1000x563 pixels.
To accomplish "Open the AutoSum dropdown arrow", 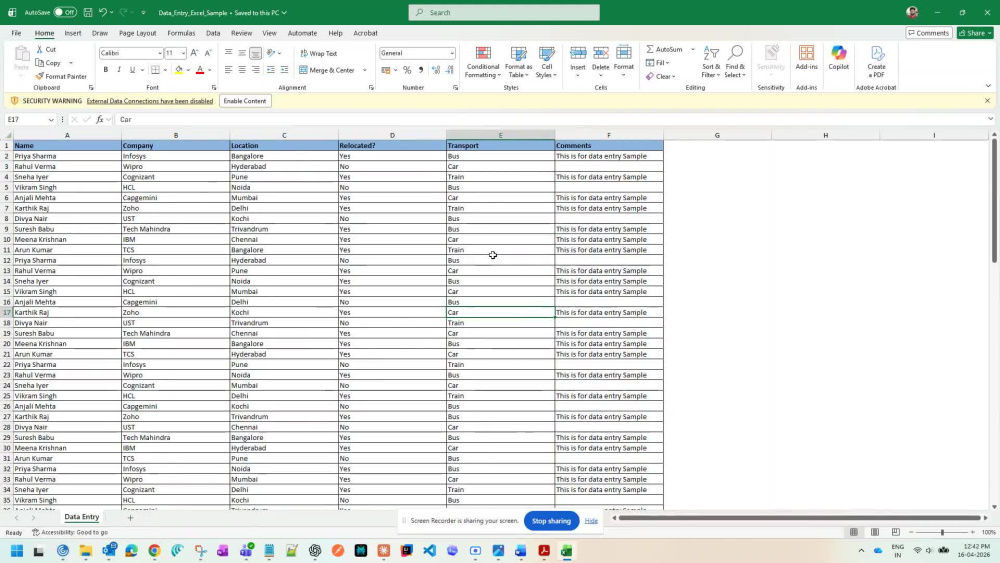I will click(693, 49).
